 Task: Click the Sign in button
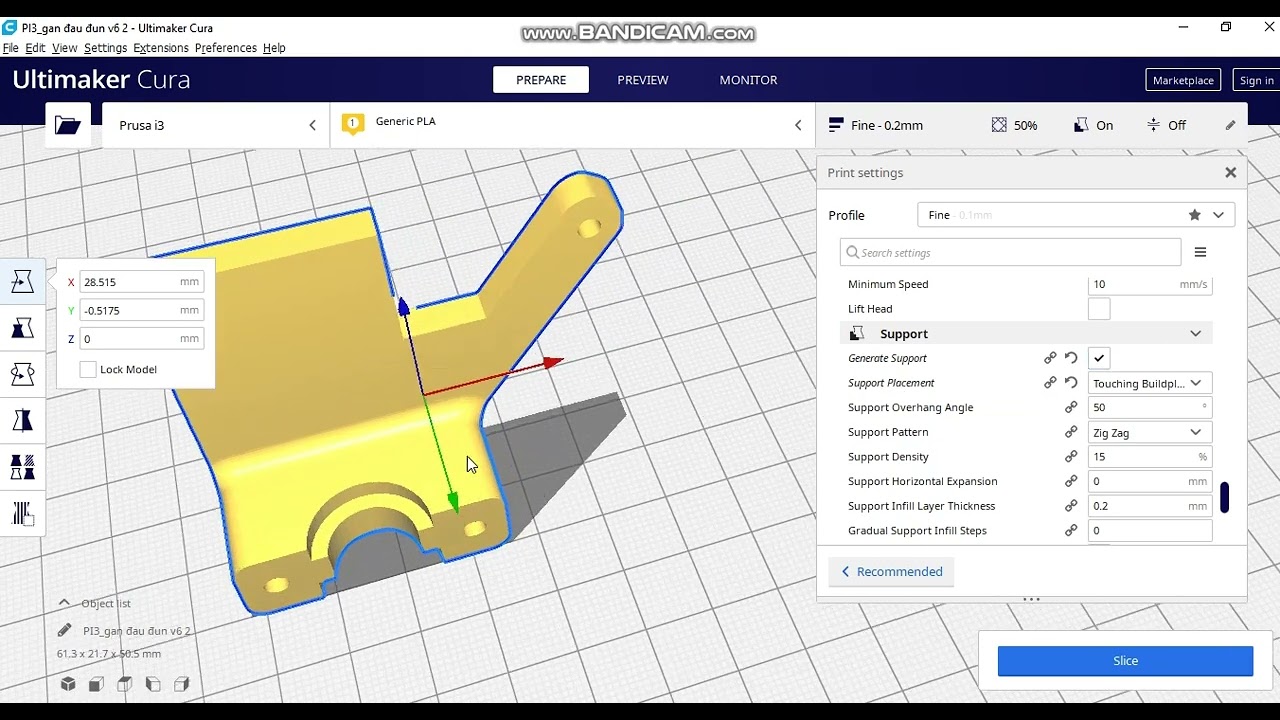[1256, 80]
